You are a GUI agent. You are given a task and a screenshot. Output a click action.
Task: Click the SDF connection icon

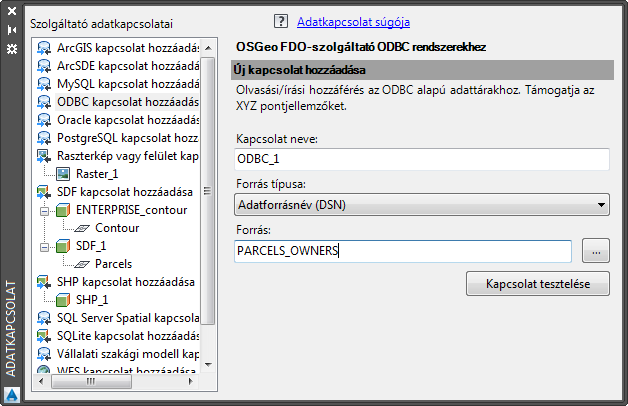point(44,192)
